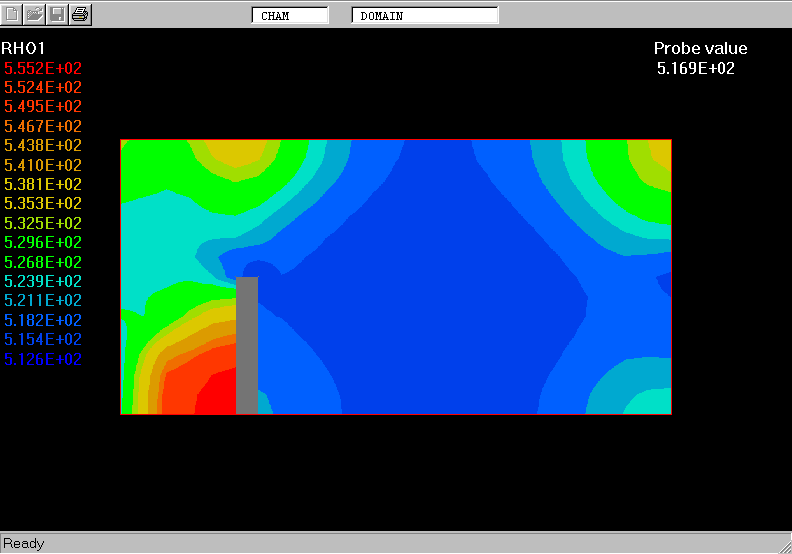Click the gray obstacle block in the plot
This screenshot has height=554, width=792.
(247, 345)
